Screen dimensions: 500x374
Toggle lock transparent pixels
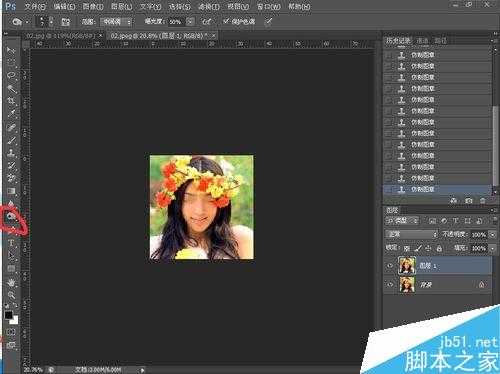point(407,248)
